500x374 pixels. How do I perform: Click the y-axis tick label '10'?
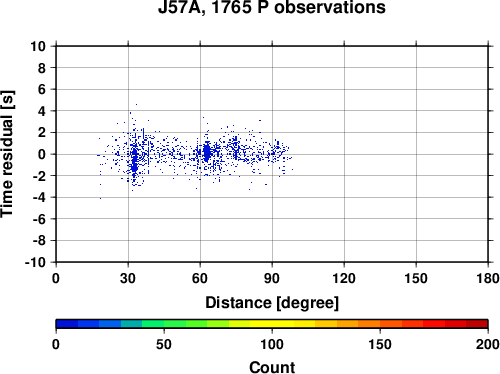38,46
